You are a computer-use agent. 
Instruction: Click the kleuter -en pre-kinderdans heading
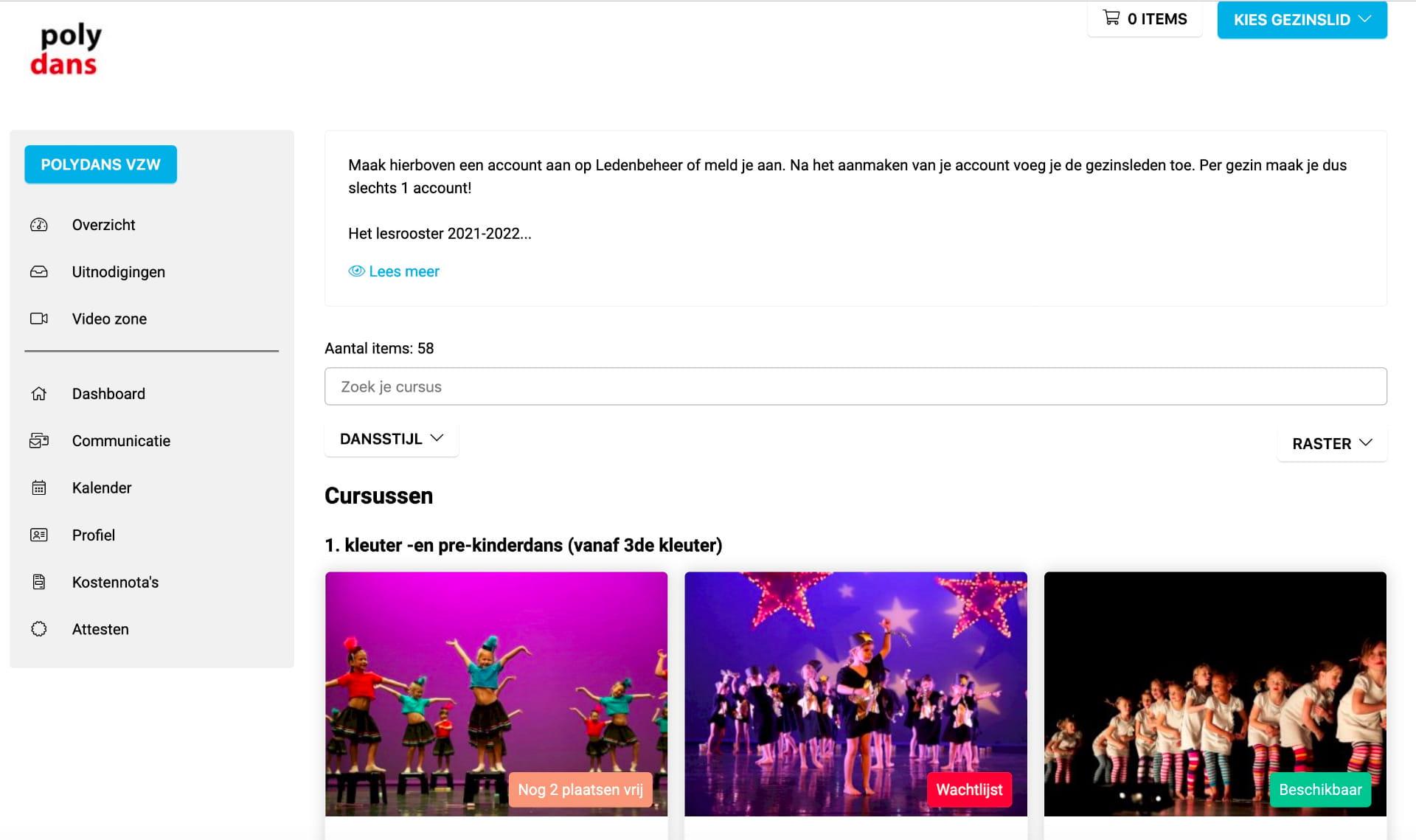[524, 545]
